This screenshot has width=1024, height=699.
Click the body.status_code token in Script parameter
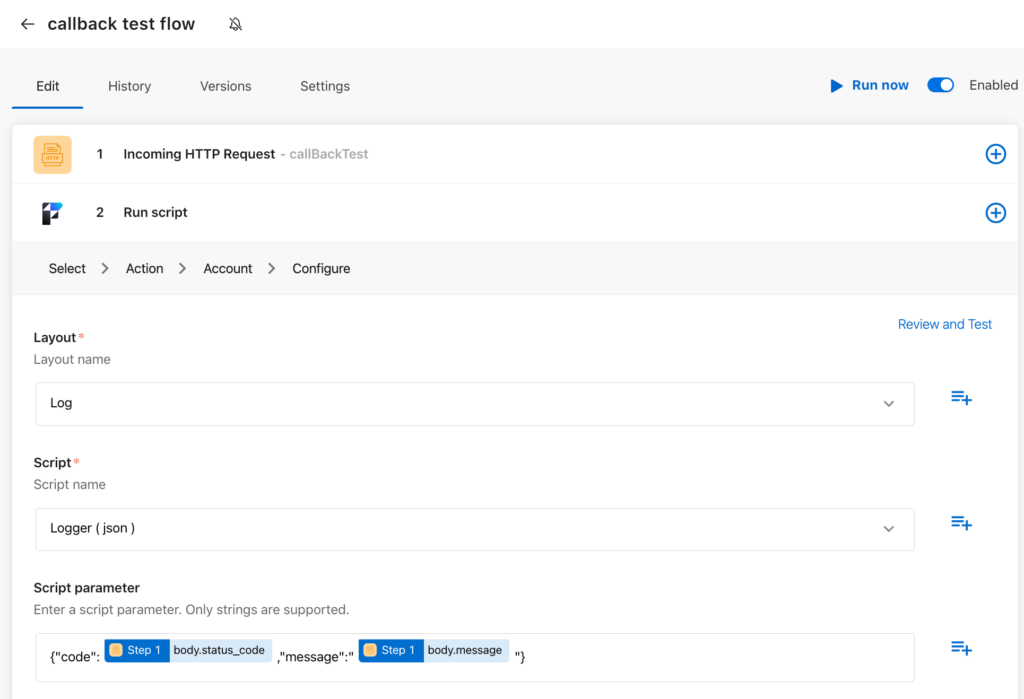(219, 650)
